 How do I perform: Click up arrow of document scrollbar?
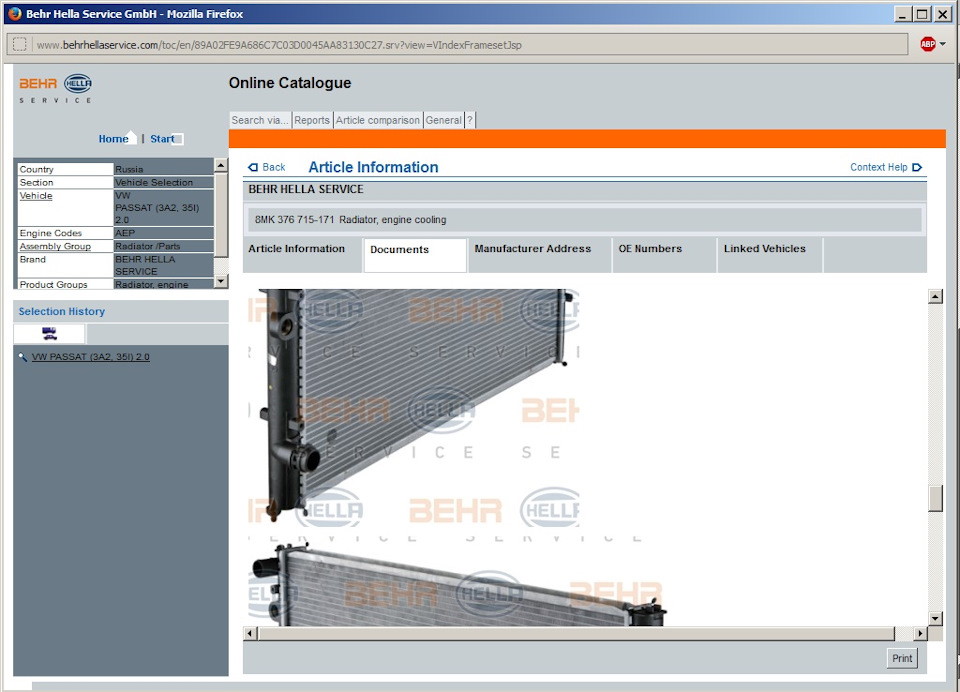click(935, 296)
